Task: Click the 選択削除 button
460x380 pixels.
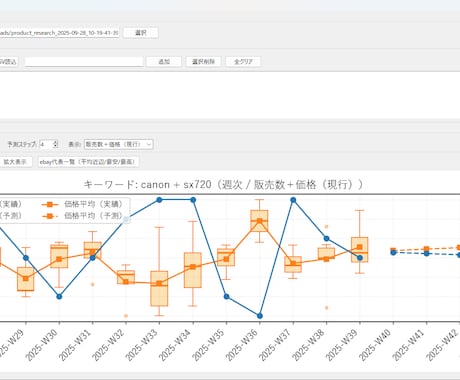Action: click(x=203, y=62)
